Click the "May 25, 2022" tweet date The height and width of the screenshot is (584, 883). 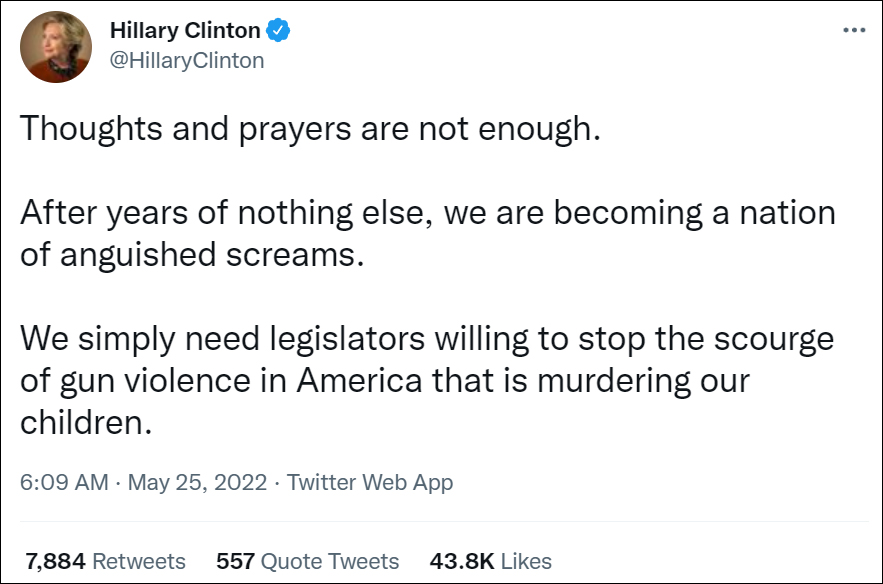tap(197, 482)
